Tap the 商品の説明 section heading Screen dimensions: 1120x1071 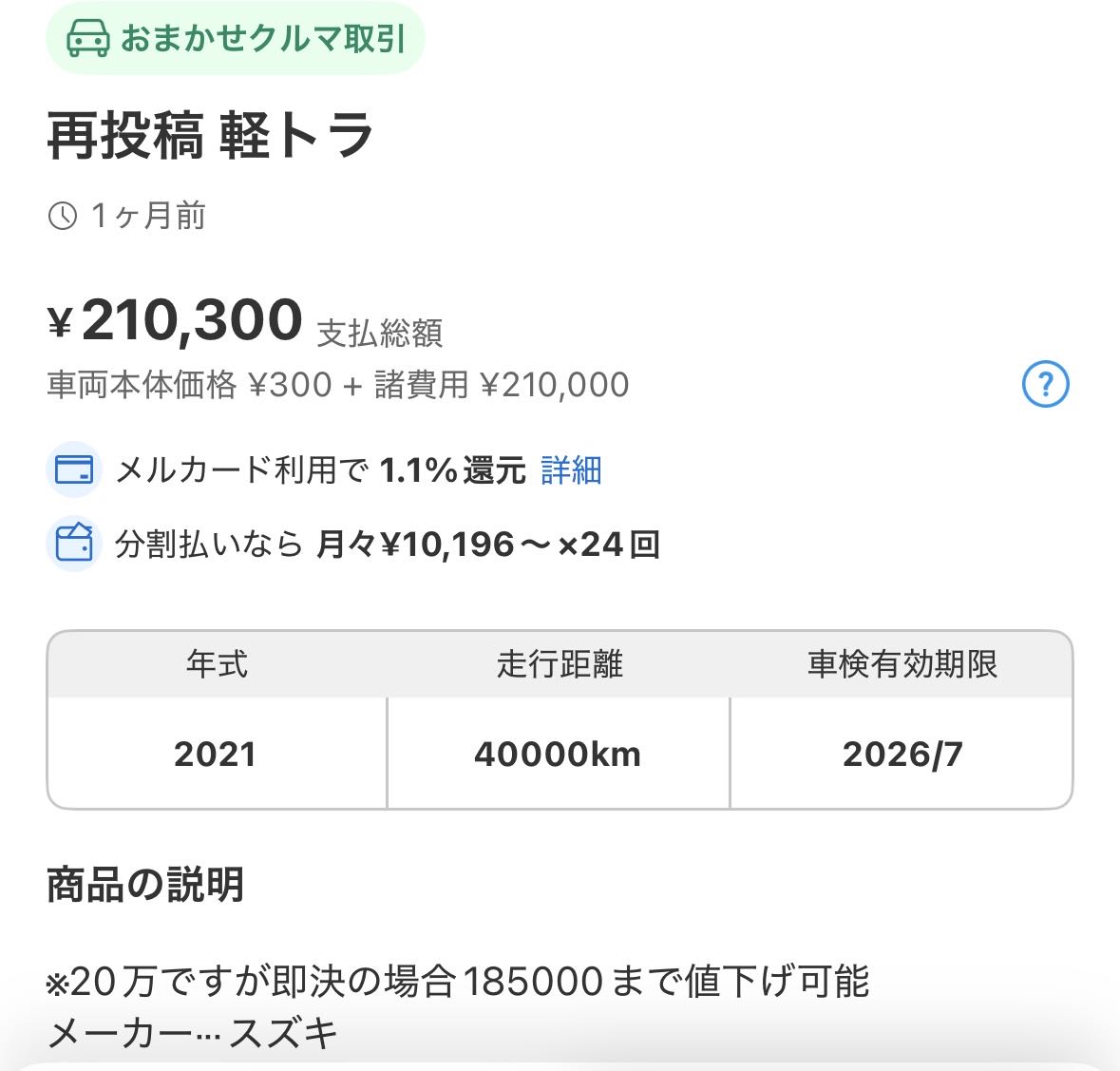pyautogui.click(x=145, y=885)
